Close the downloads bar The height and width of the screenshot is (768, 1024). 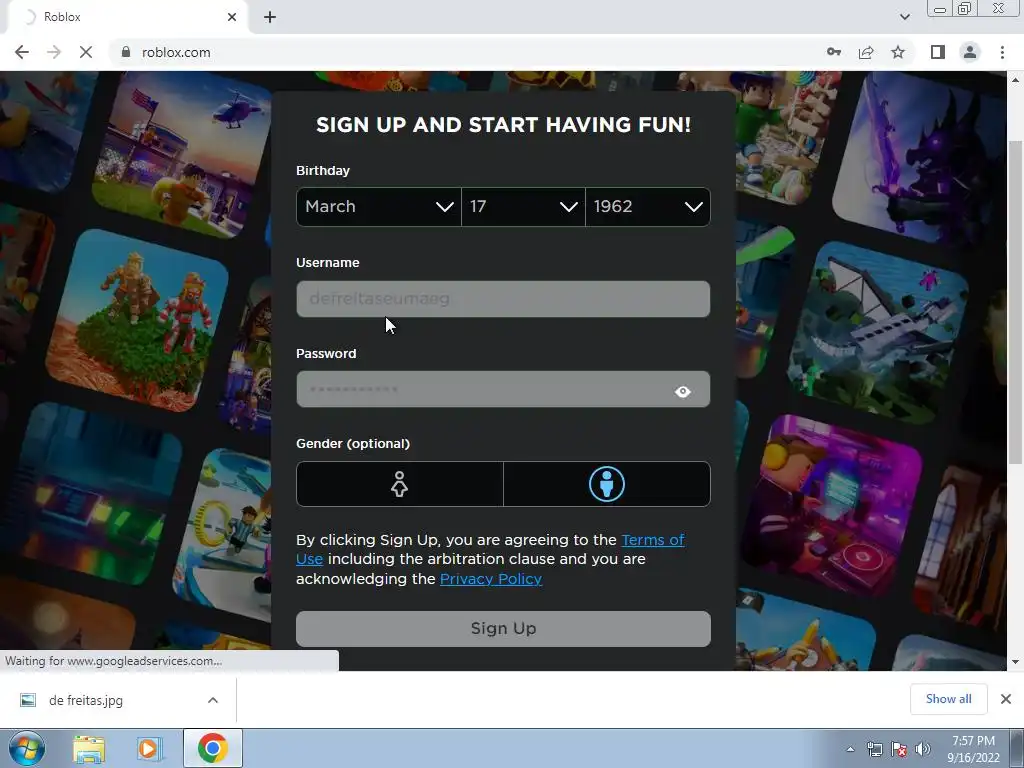coord(1006,699)
